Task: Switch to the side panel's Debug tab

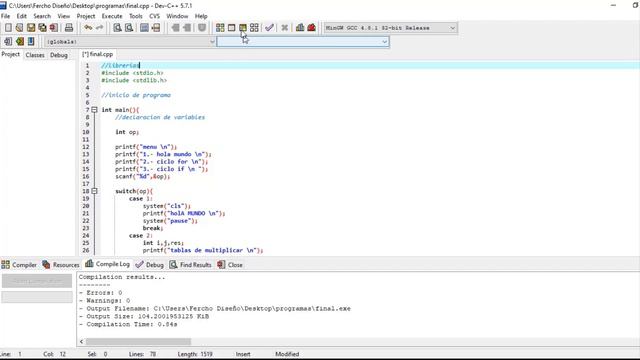Action: point(59,55)
